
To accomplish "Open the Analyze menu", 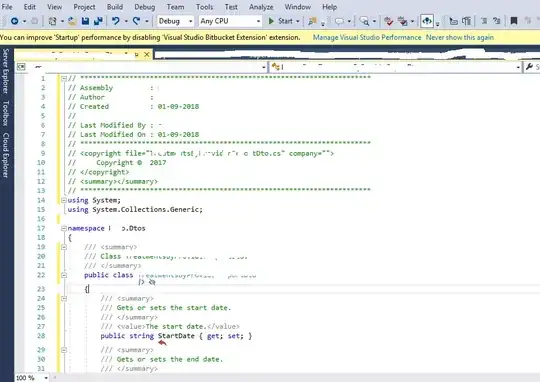I will tap(261, 7).
